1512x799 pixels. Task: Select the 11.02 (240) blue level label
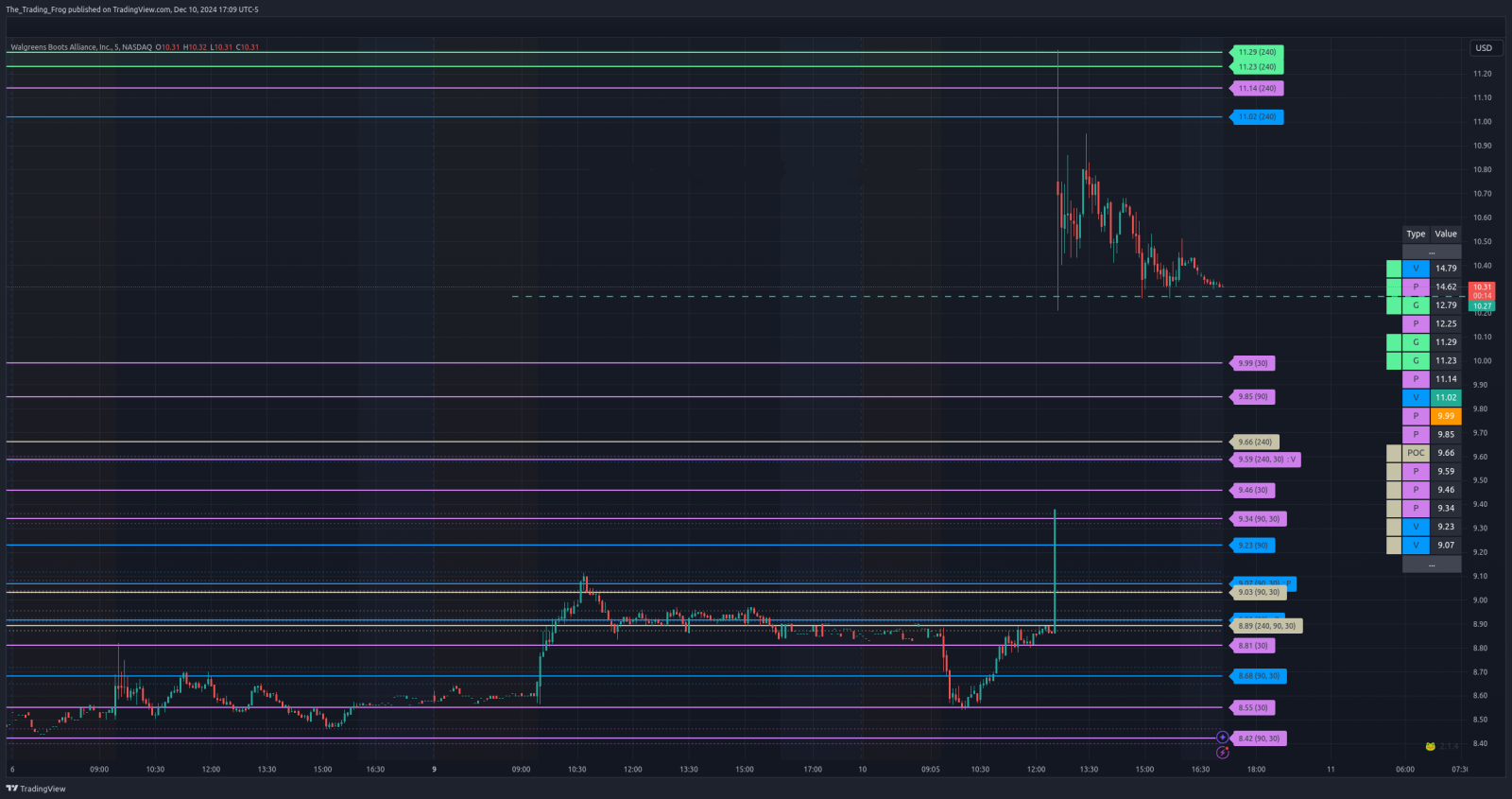click(x=1256, y=117)
